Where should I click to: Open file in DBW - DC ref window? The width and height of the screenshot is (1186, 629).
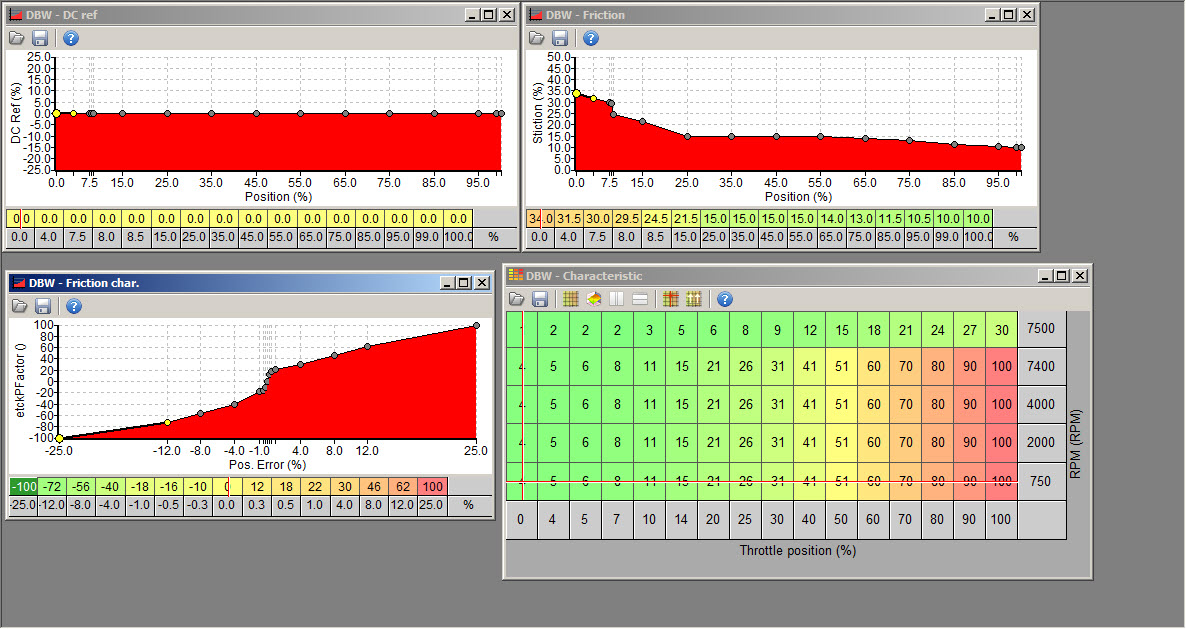(17, 38)
